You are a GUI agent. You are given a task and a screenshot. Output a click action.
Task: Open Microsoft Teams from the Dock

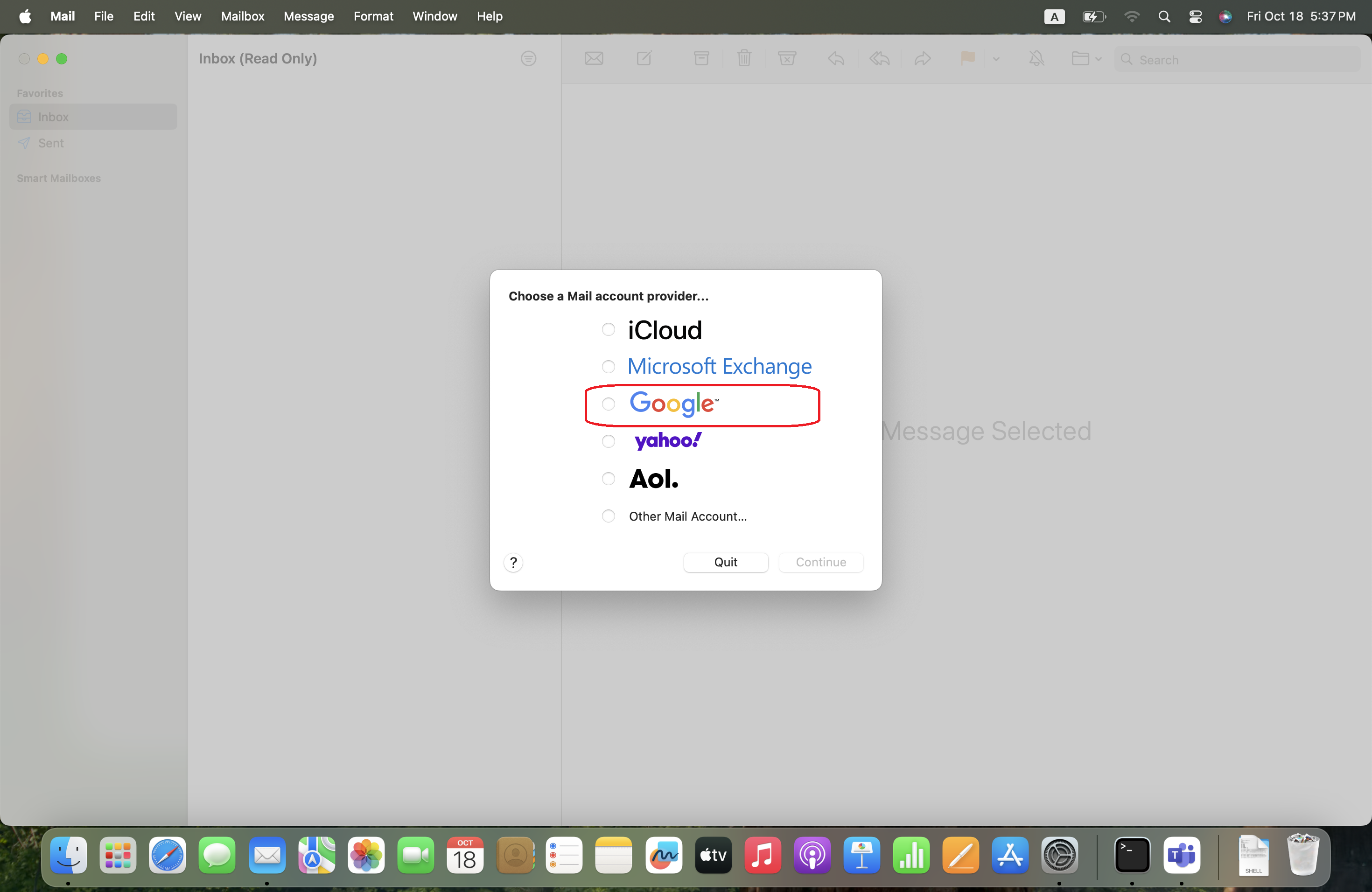coord(1182,855)
